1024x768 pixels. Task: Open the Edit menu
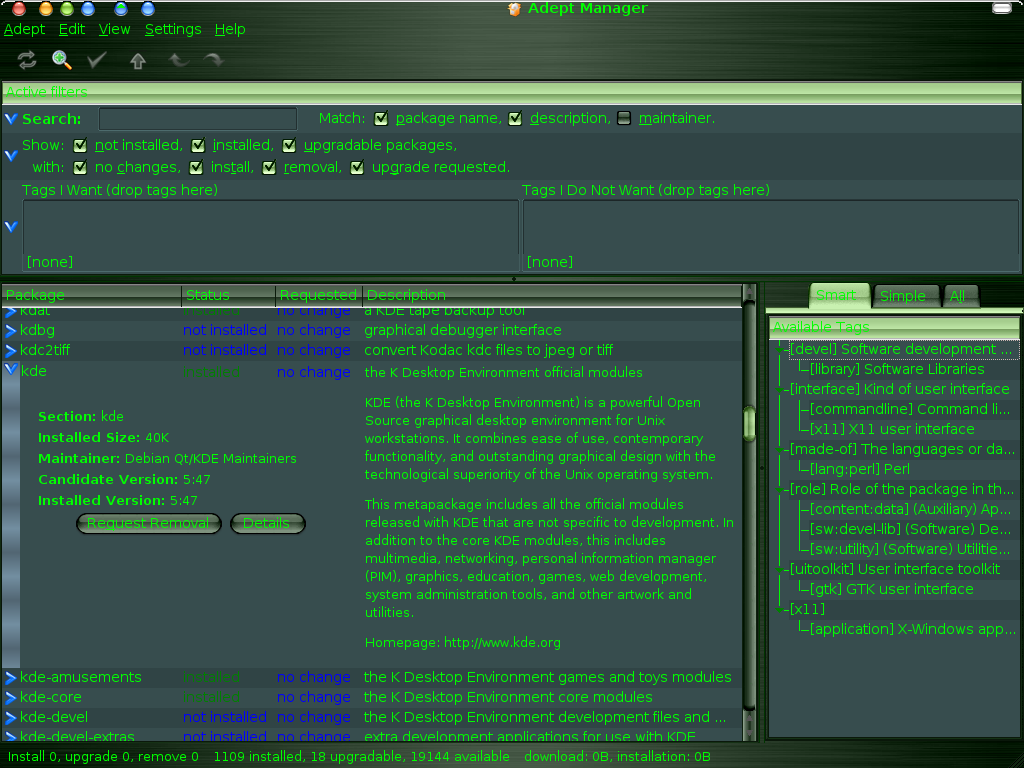point(72,29)
